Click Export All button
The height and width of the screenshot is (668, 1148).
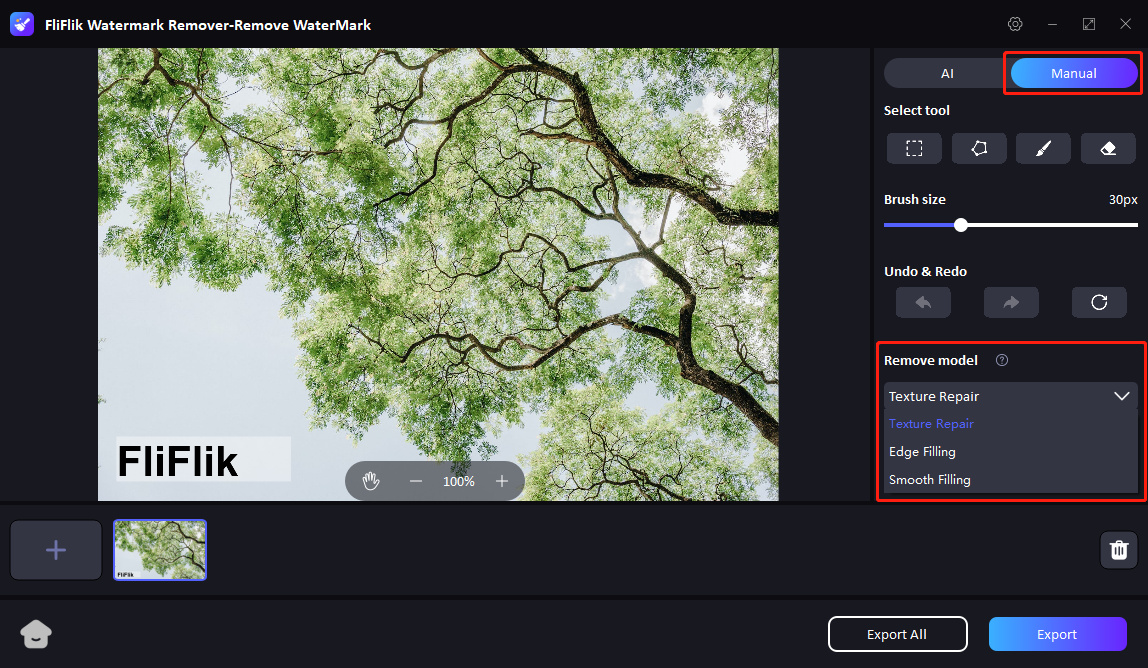pyautogui.click(x=897, y=634)
